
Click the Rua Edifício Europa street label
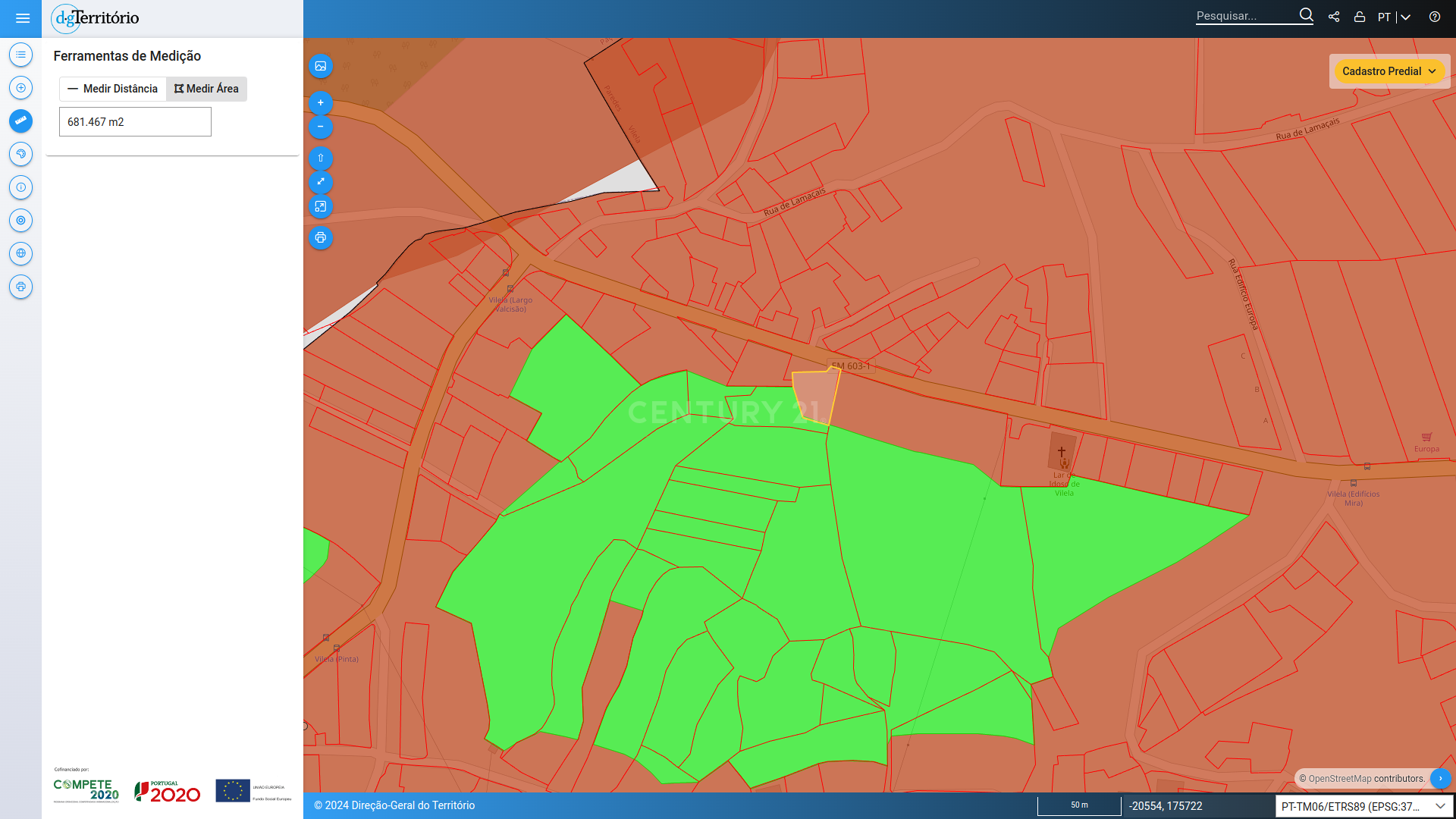point(1244,294)
